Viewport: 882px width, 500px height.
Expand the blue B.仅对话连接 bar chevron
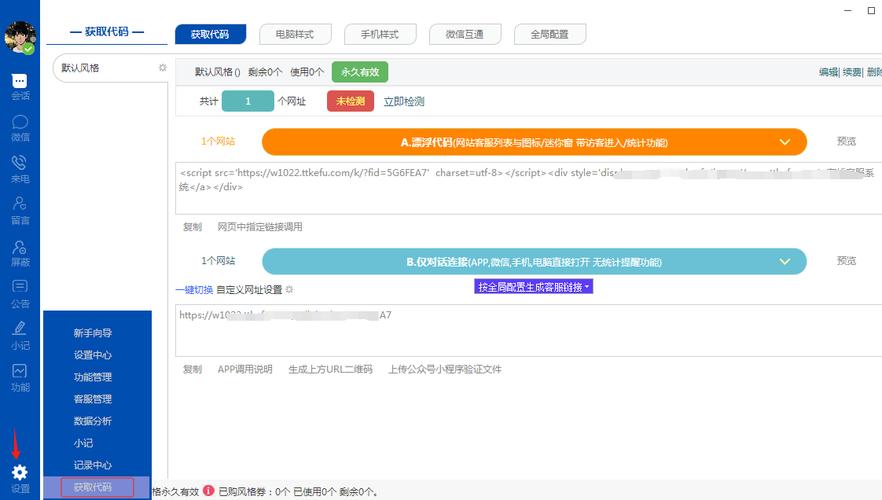[x=785, y=262]
